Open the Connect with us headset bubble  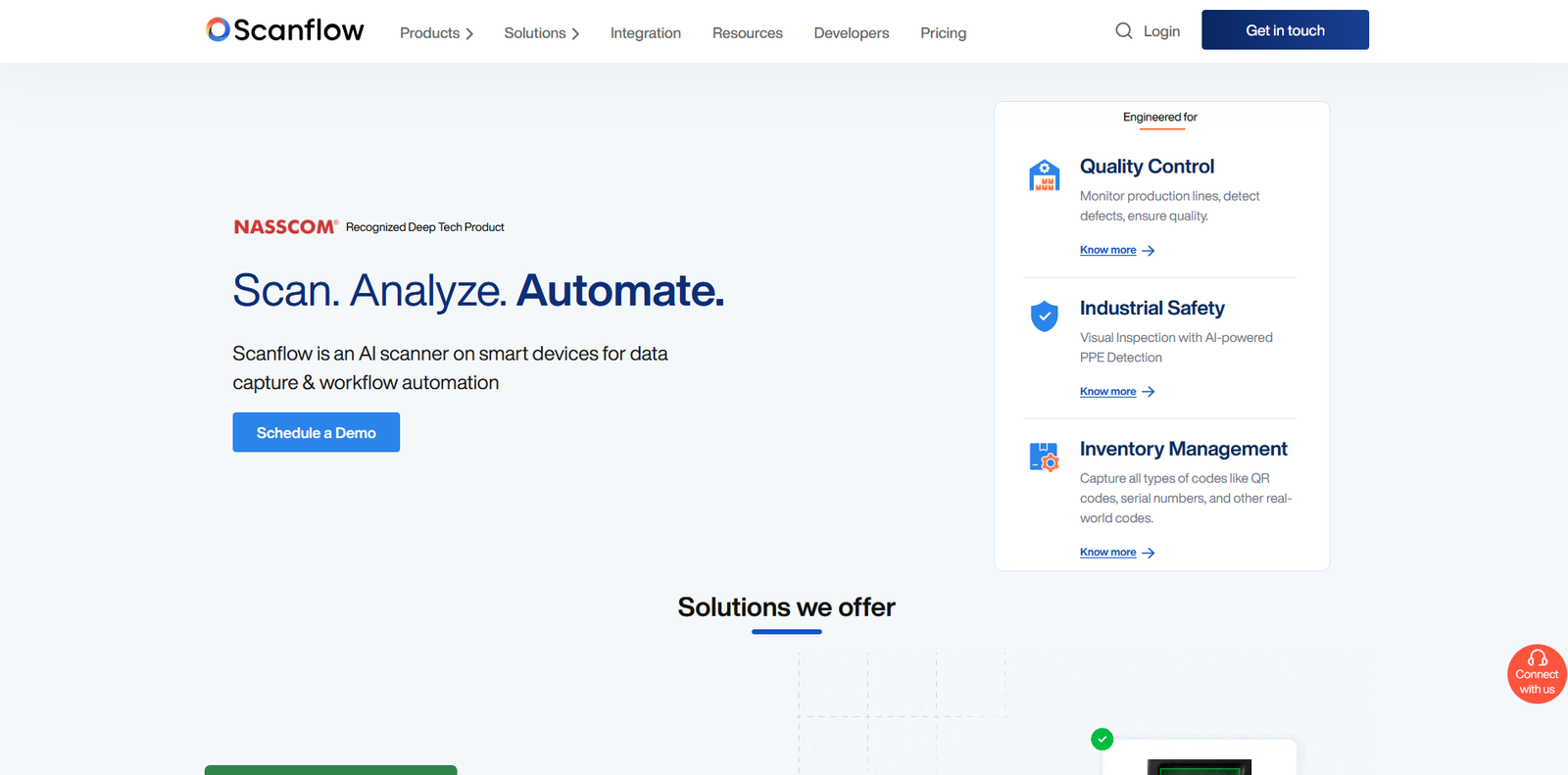point(1536,673)
